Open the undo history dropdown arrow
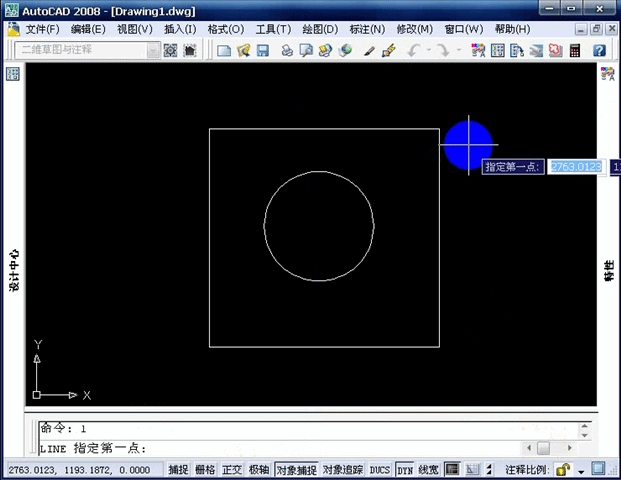This screenshot has width=621, height=480. 429,50
